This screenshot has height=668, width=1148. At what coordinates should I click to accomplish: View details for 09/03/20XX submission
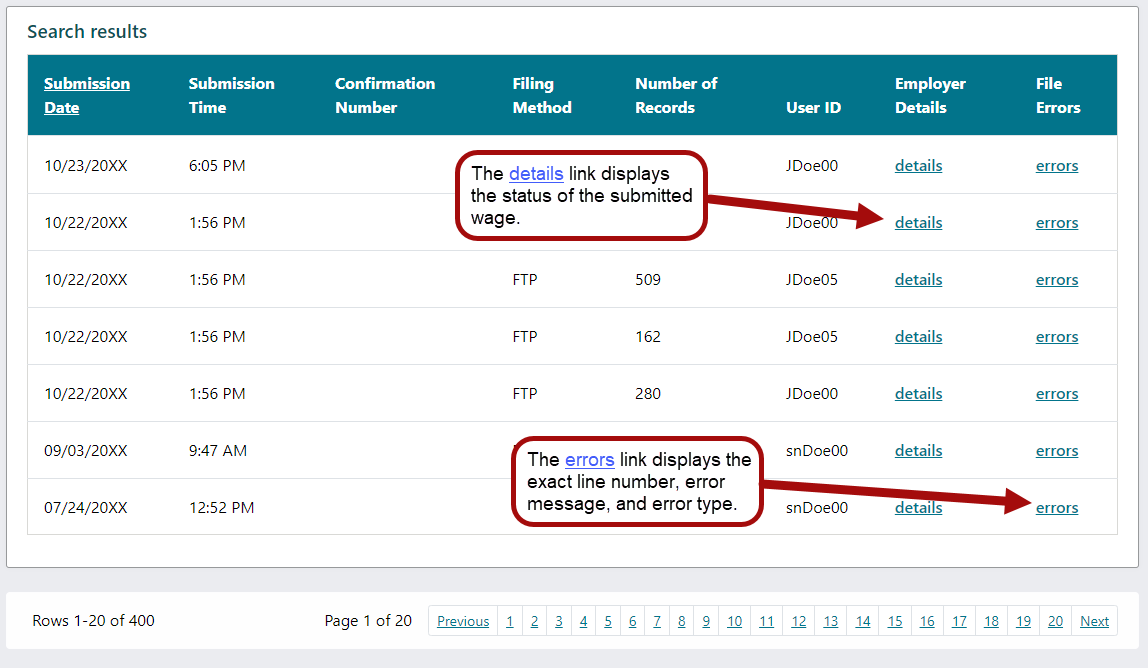(918, 451)
